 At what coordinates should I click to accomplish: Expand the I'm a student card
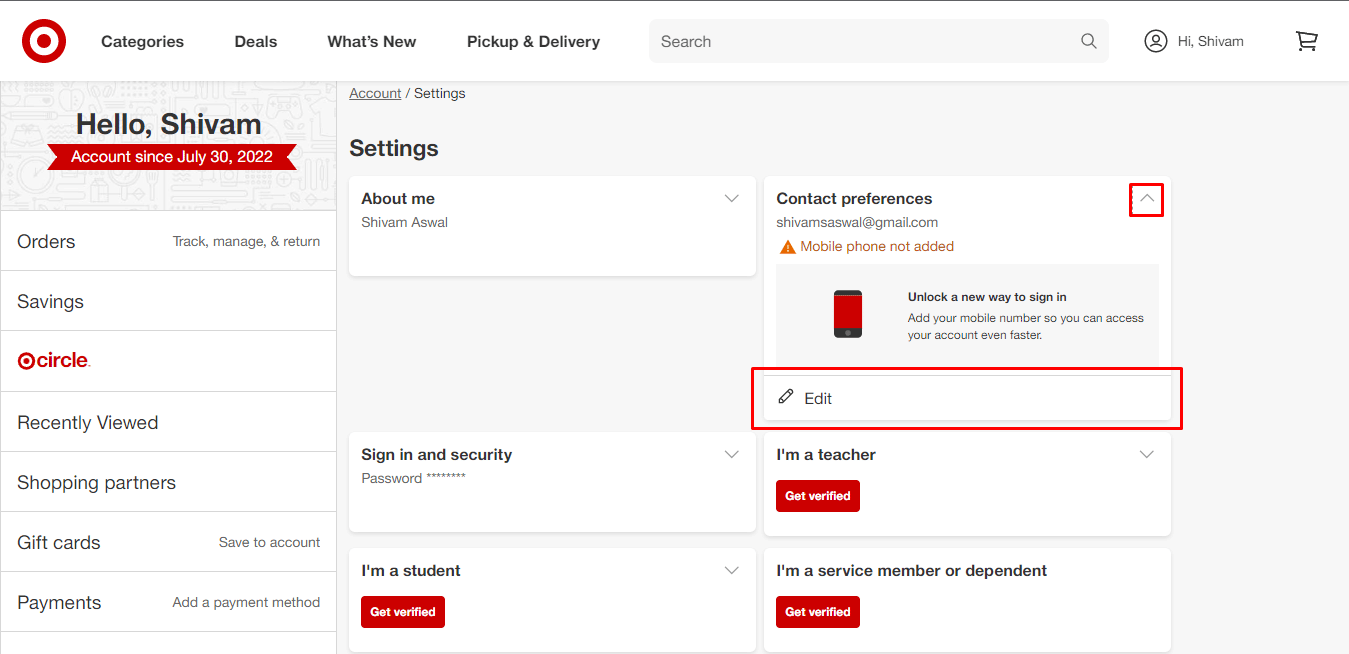(732, 570)
